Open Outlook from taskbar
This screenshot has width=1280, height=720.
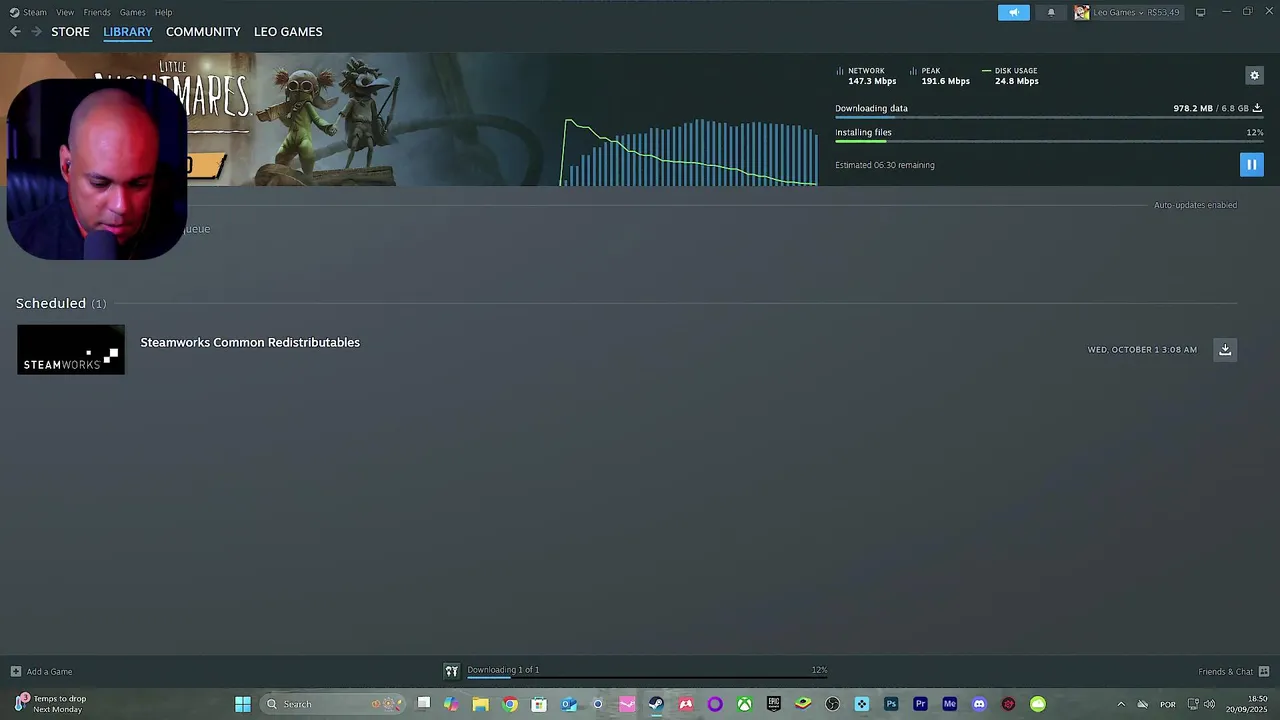(x=568, y=704)
